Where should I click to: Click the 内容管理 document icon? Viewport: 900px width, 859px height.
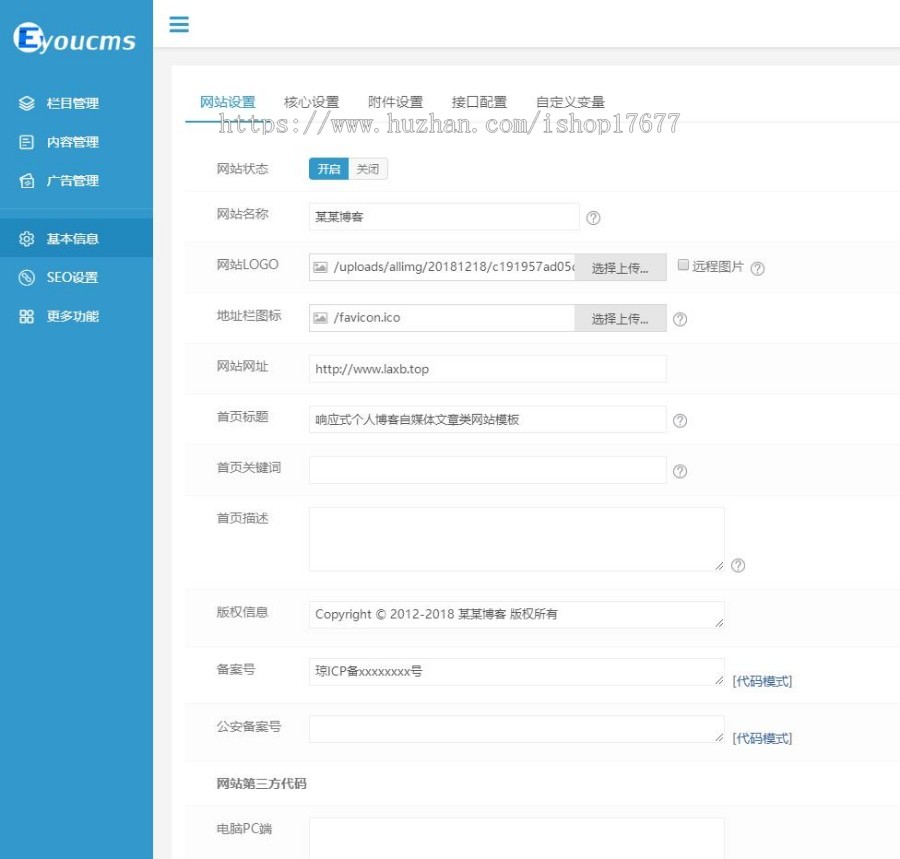click(x=26, y=142)
